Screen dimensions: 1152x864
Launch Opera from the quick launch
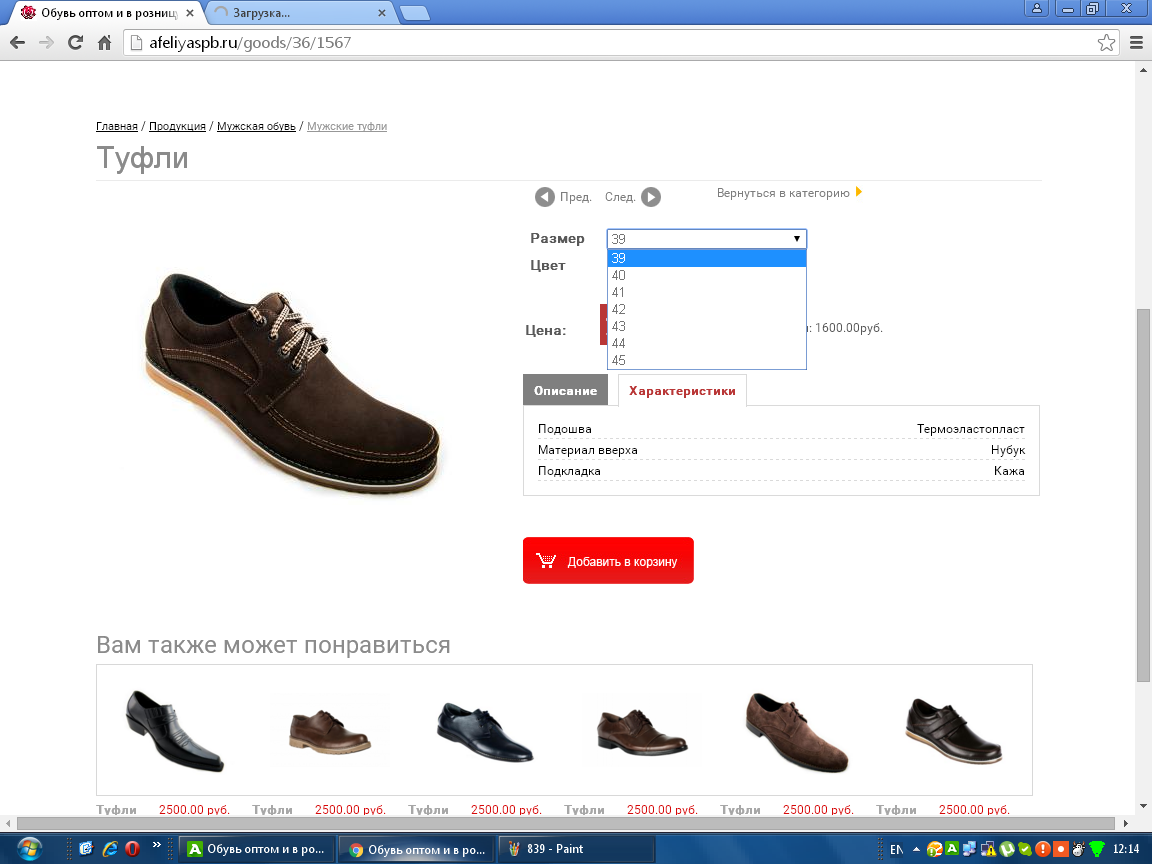coord(132,849)
